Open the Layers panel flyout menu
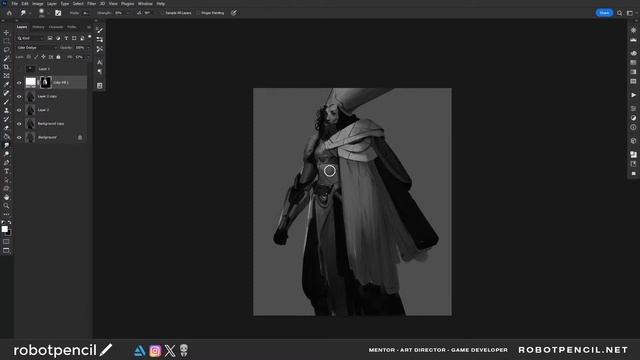This screenshot has width=640, height=360. tap(89, 27)
